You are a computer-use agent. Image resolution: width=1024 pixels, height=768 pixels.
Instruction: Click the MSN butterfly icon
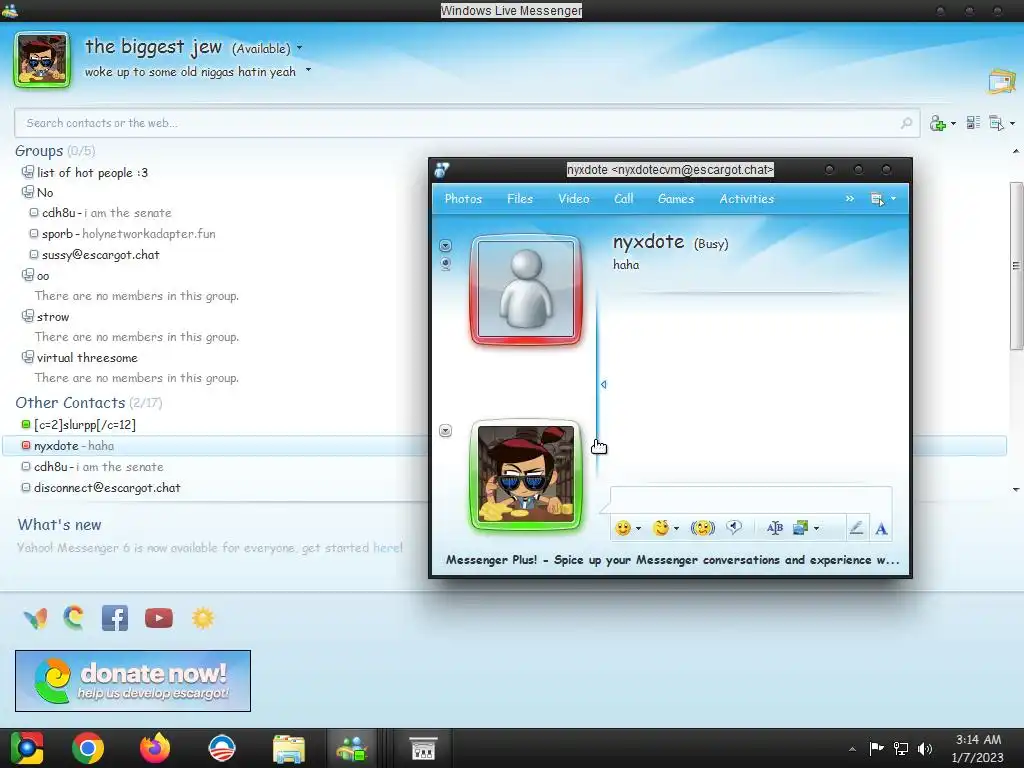35,618
